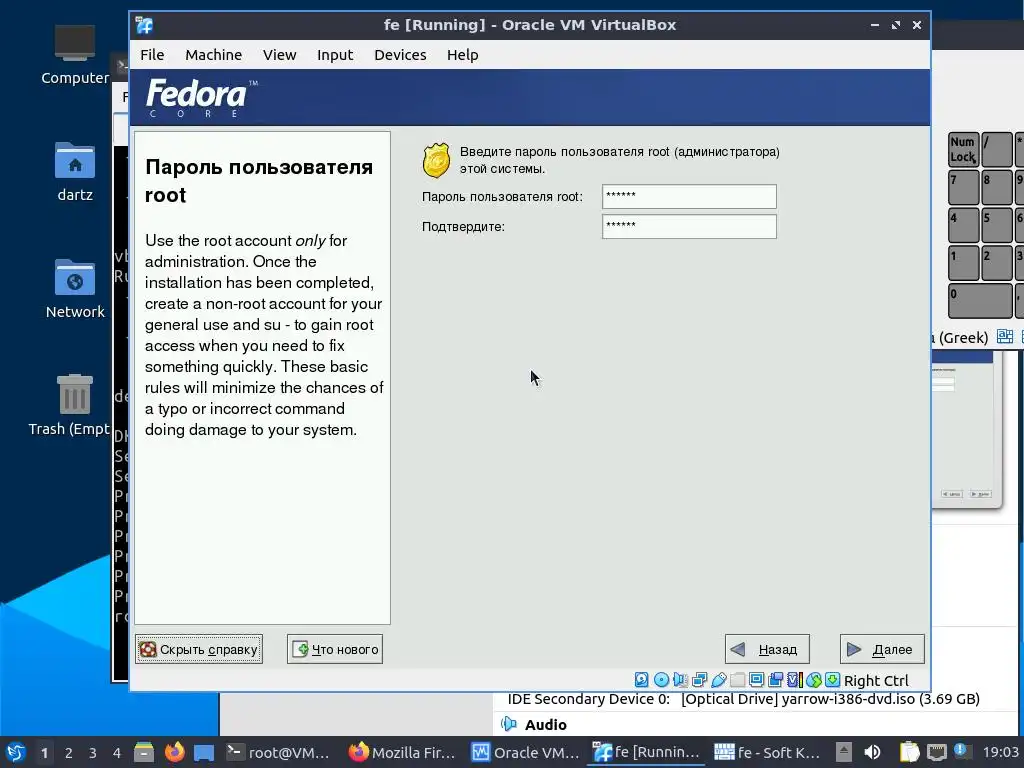Open the Help menu

click(x=462, y=55)
